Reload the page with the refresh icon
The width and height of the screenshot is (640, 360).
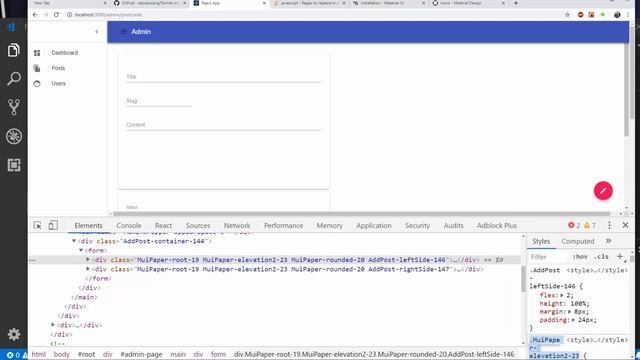click(56, 15)
